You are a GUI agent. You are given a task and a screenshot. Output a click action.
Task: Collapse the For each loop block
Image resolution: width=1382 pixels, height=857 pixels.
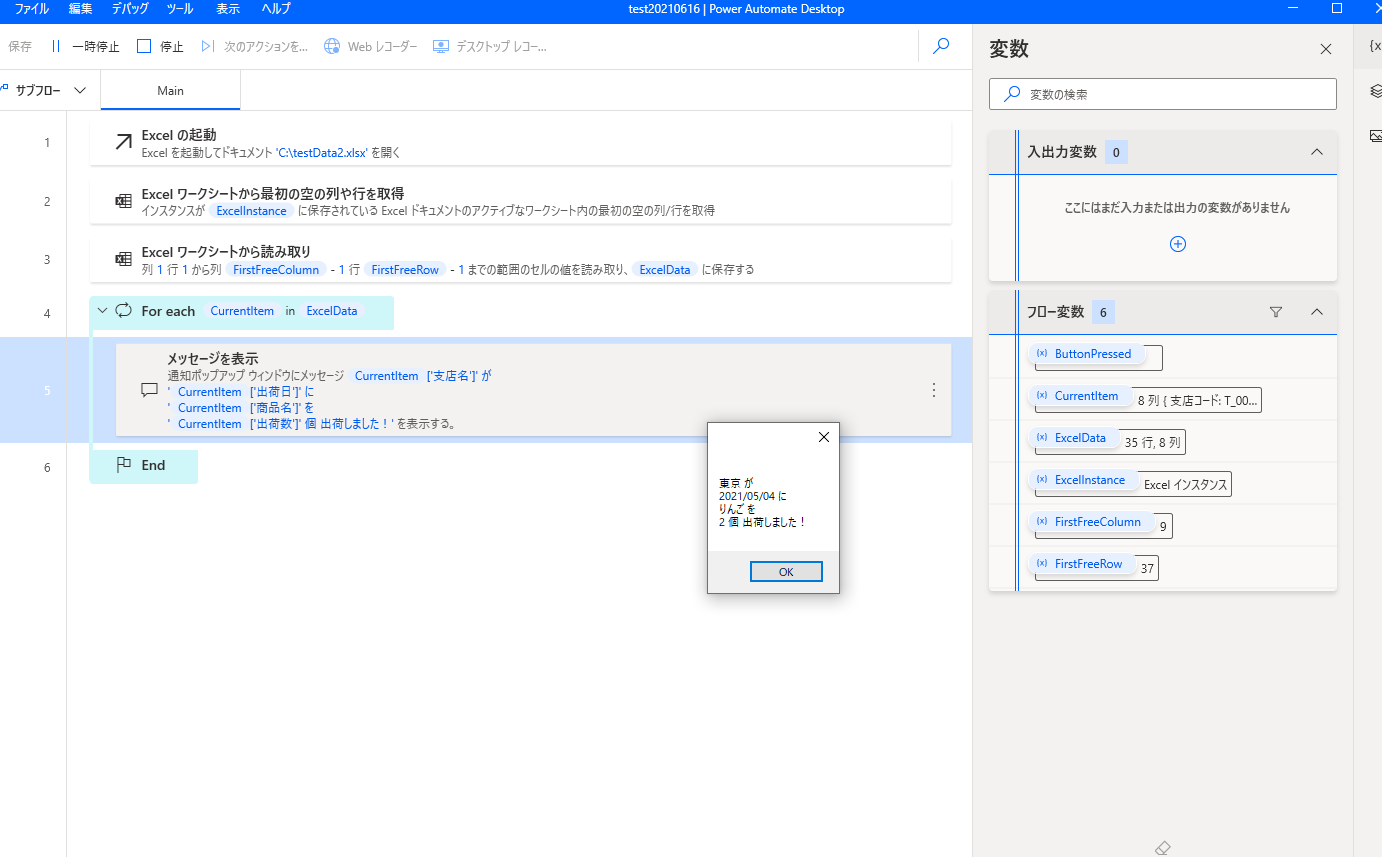pos(102,311)
